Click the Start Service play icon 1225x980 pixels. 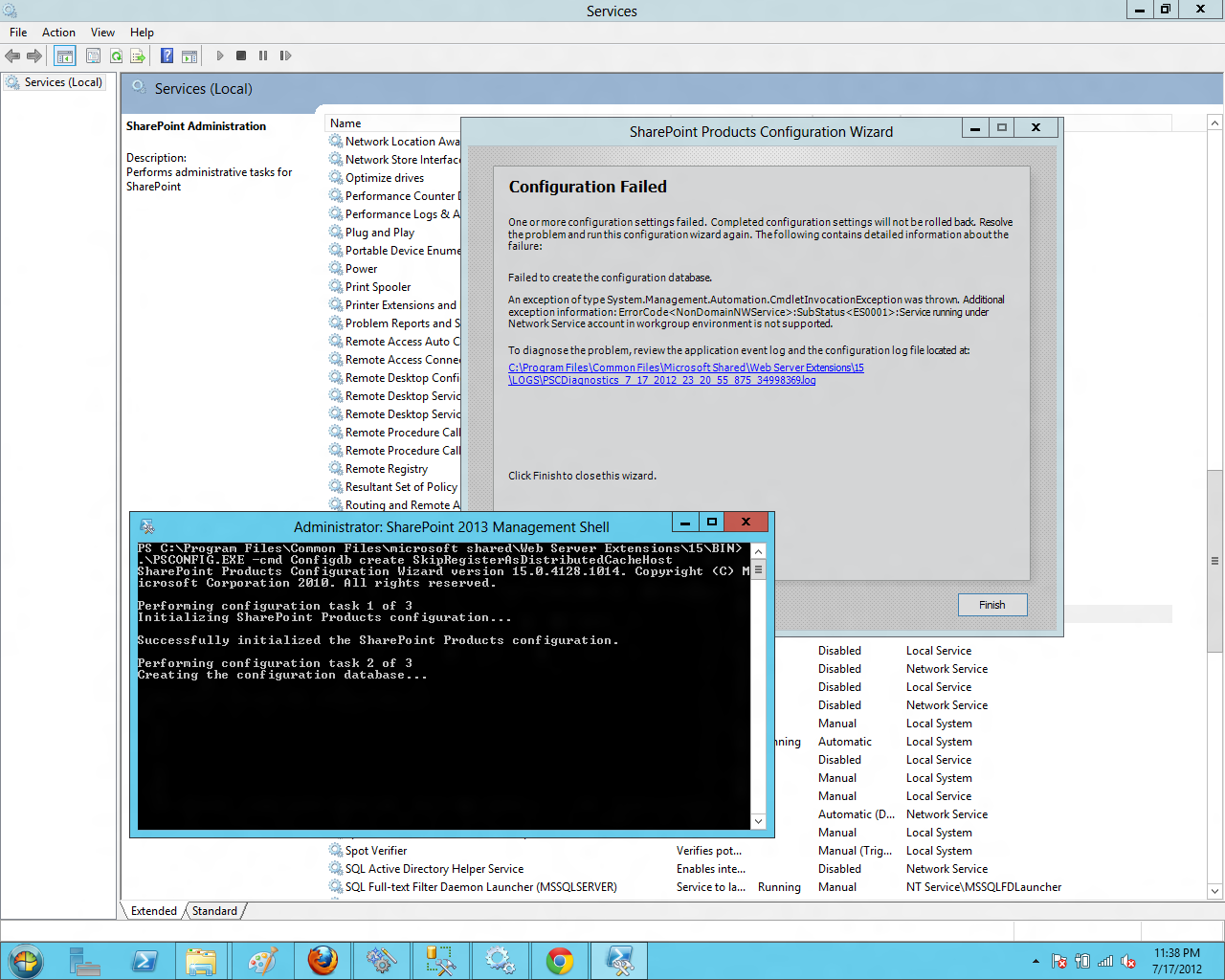point(220,56)
